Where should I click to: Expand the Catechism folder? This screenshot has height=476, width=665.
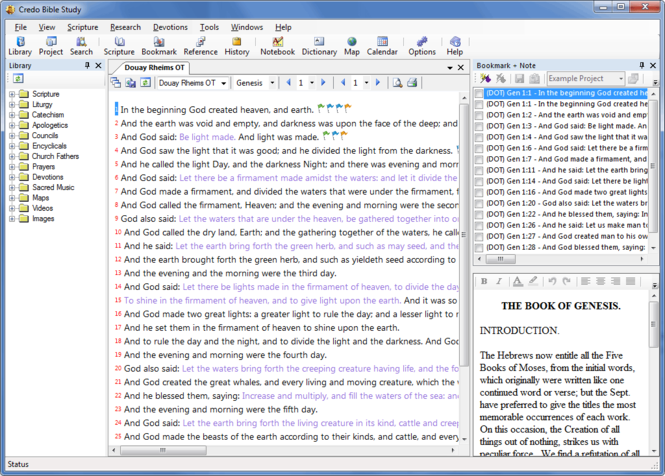pyautogui.click(x=12, y=115)
